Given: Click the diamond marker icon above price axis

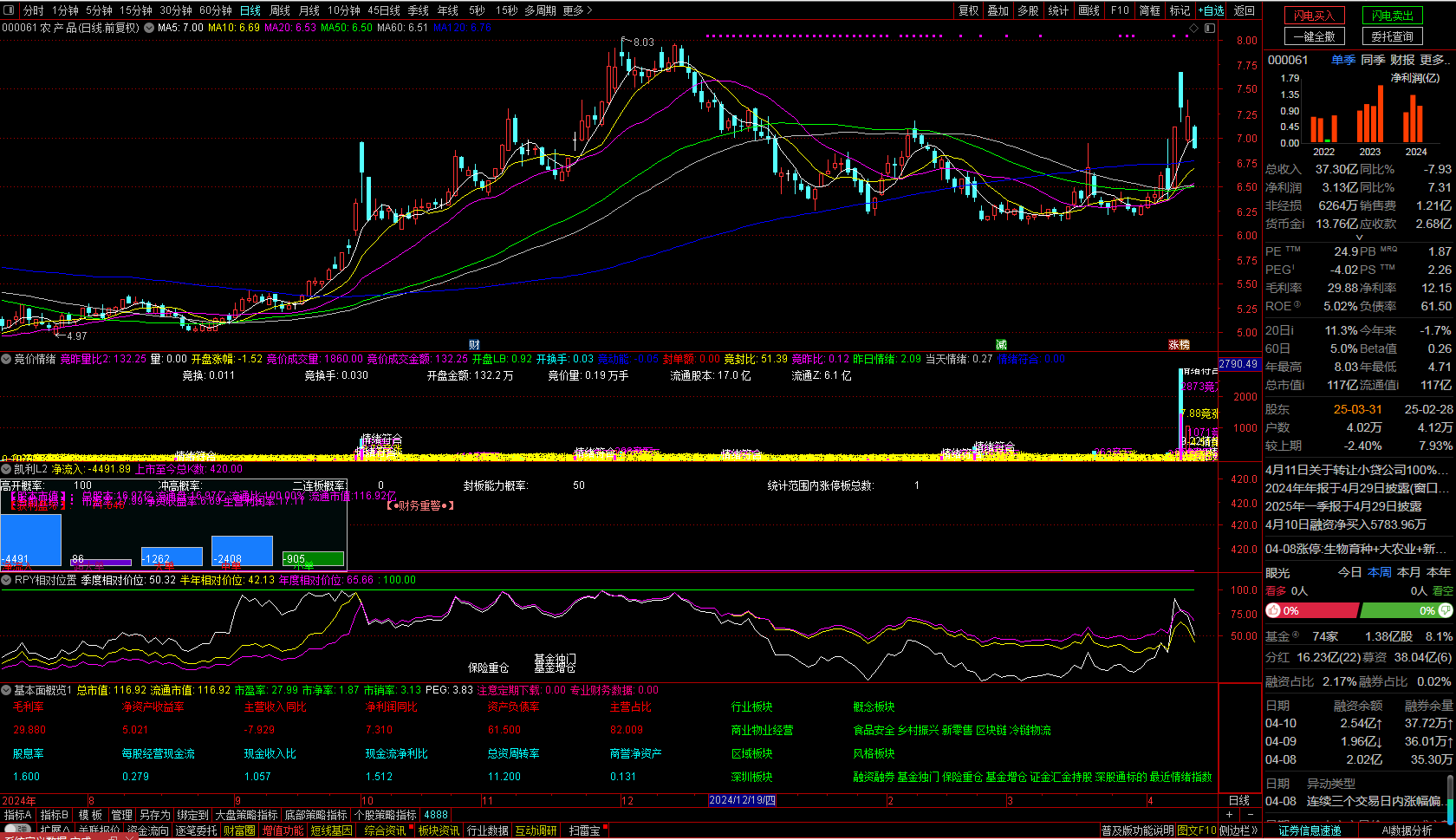Looking at the screenshot, I should tap(1193, 28).
